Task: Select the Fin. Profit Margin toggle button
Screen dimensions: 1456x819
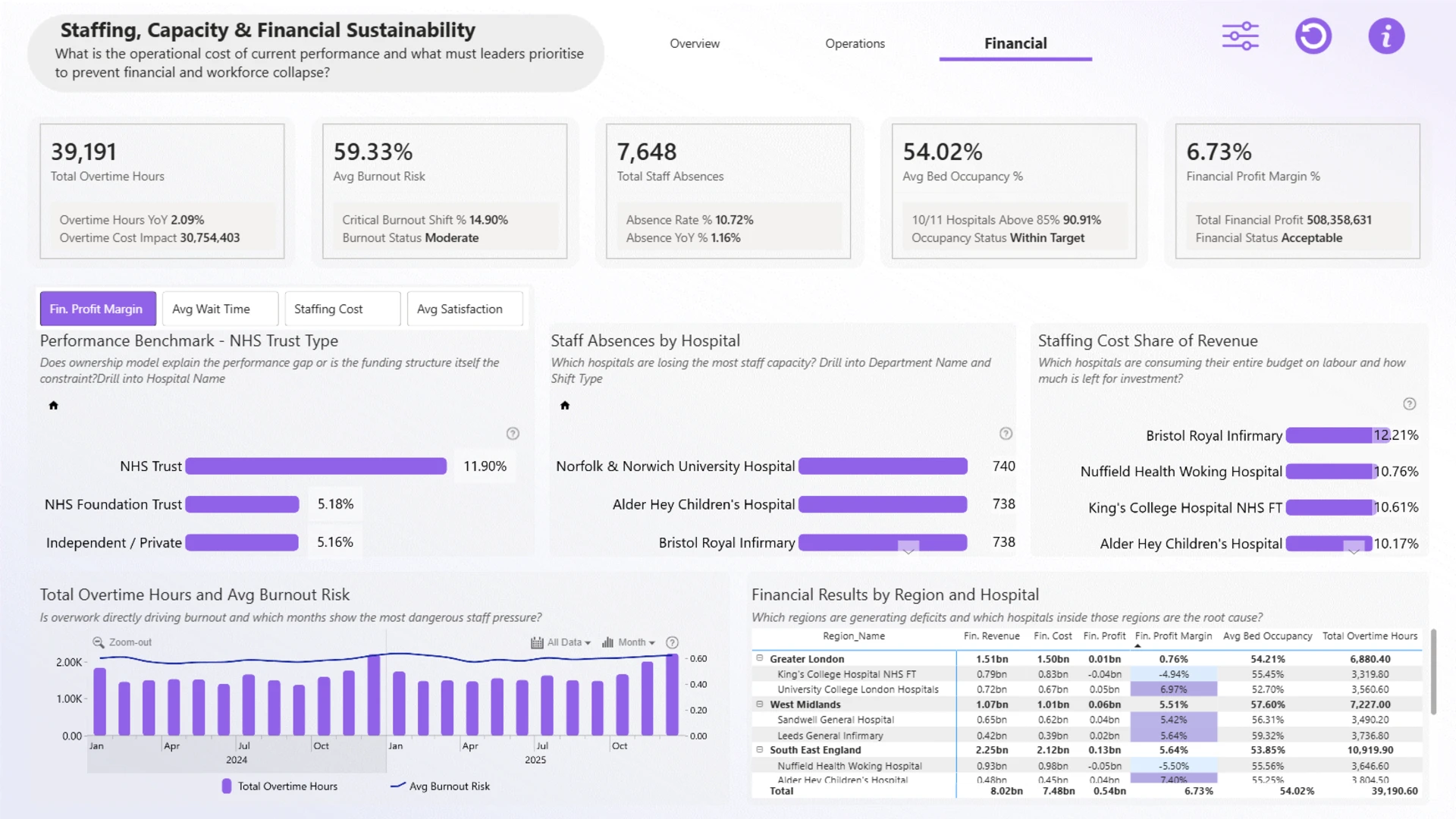Action: click(98, 309)
